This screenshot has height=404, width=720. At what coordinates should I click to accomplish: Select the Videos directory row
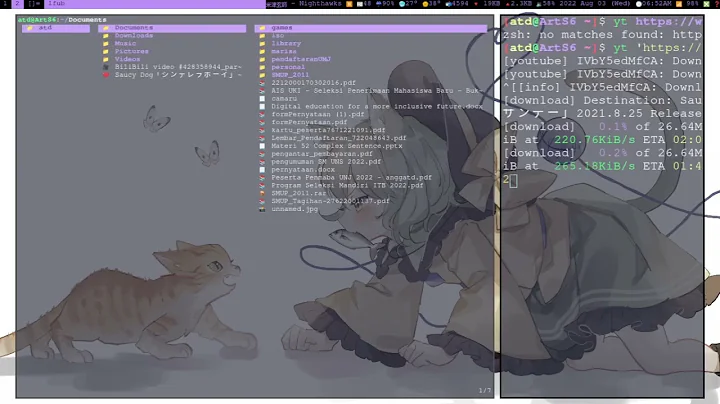[172, 59]
